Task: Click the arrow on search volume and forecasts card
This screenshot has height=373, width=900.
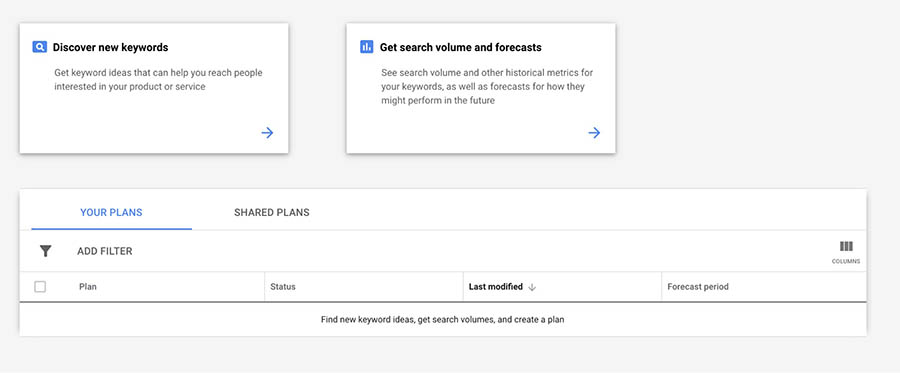Action: 594,133
